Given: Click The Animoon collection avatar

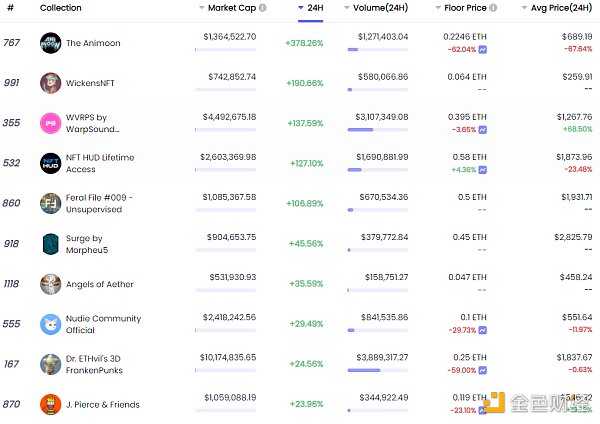Looking at the screenshot, I should 51,43.
